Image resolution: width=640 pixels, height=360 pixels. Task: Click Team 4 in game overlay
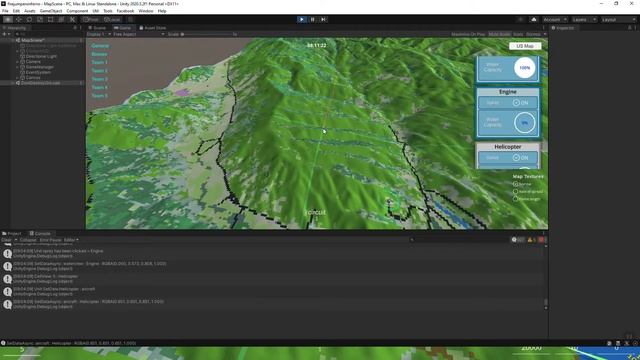click(100, 87)
